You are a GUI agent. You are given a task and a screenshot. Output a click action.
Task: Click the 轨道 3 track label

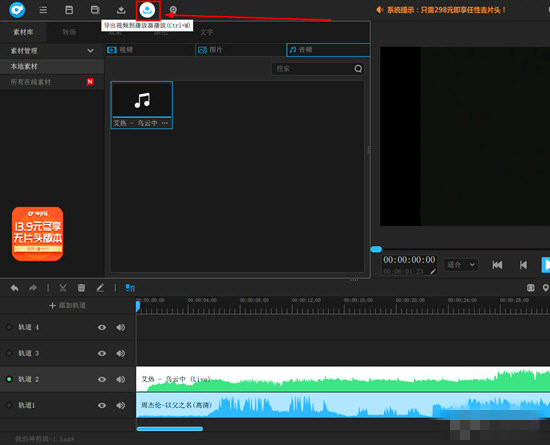(x=28, y=353)
